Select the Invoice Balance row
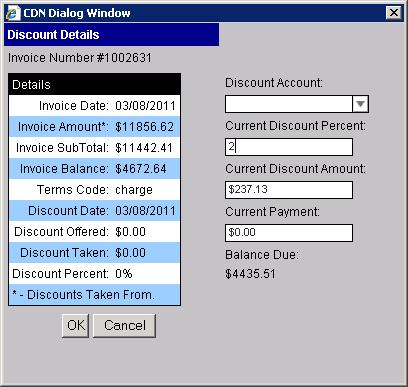Screen dimensions: 408x387 tap(95, 169)
